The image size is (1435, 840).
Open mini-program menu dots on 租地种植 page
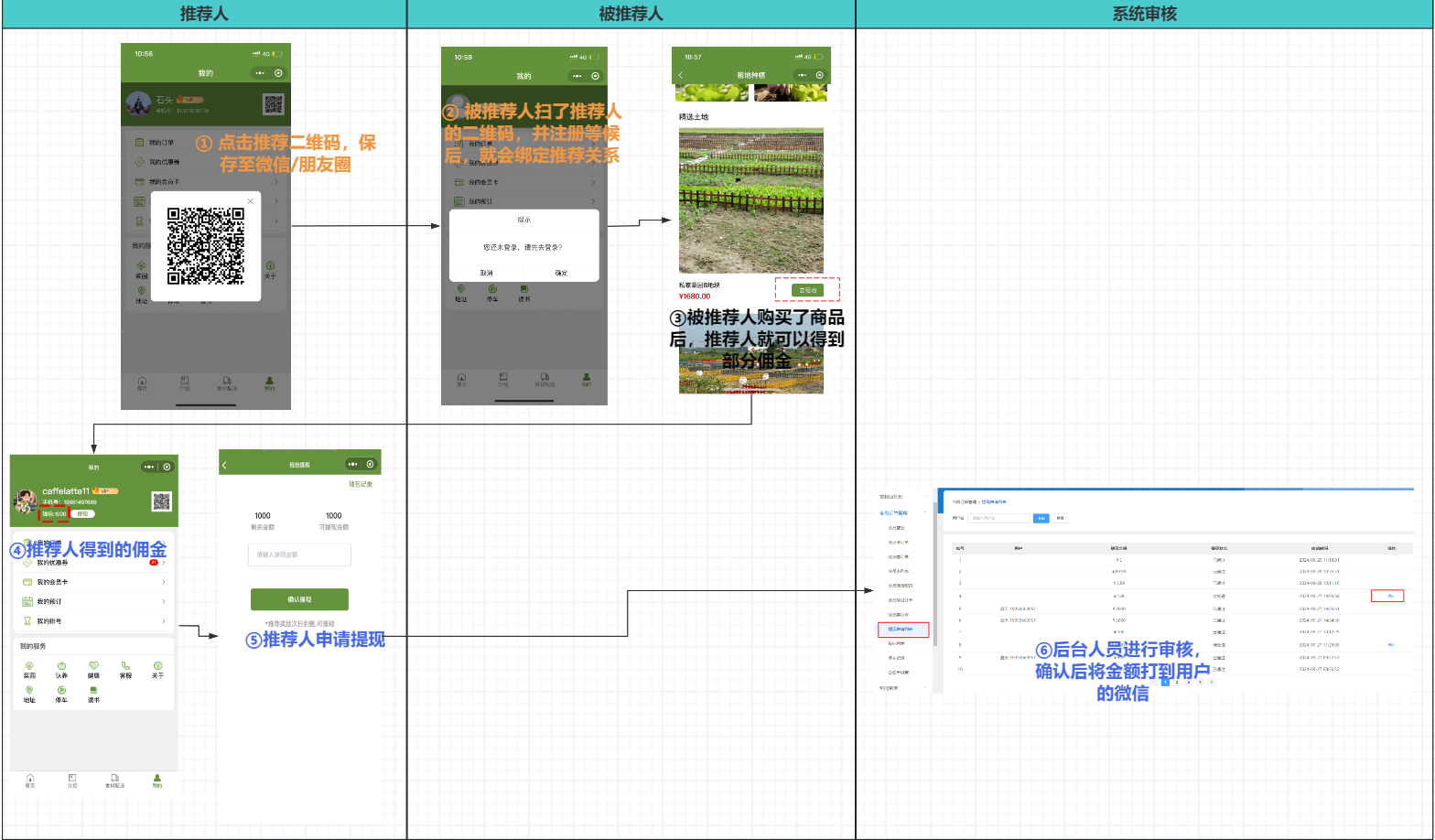803,75
